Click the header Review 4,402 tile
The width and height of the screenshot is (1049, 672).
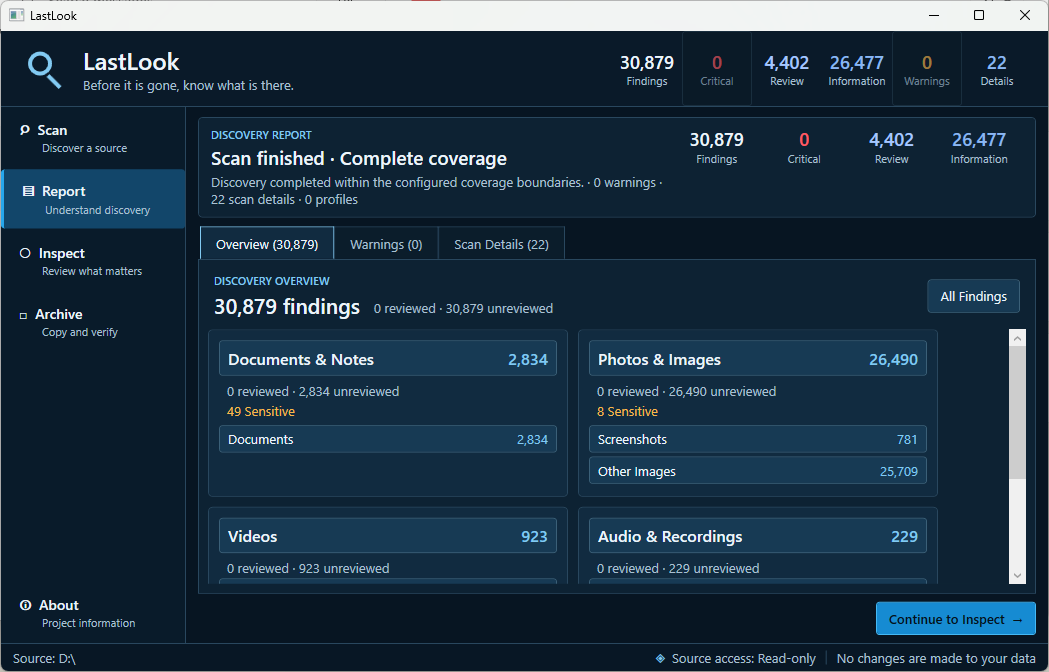pos(787,70)
